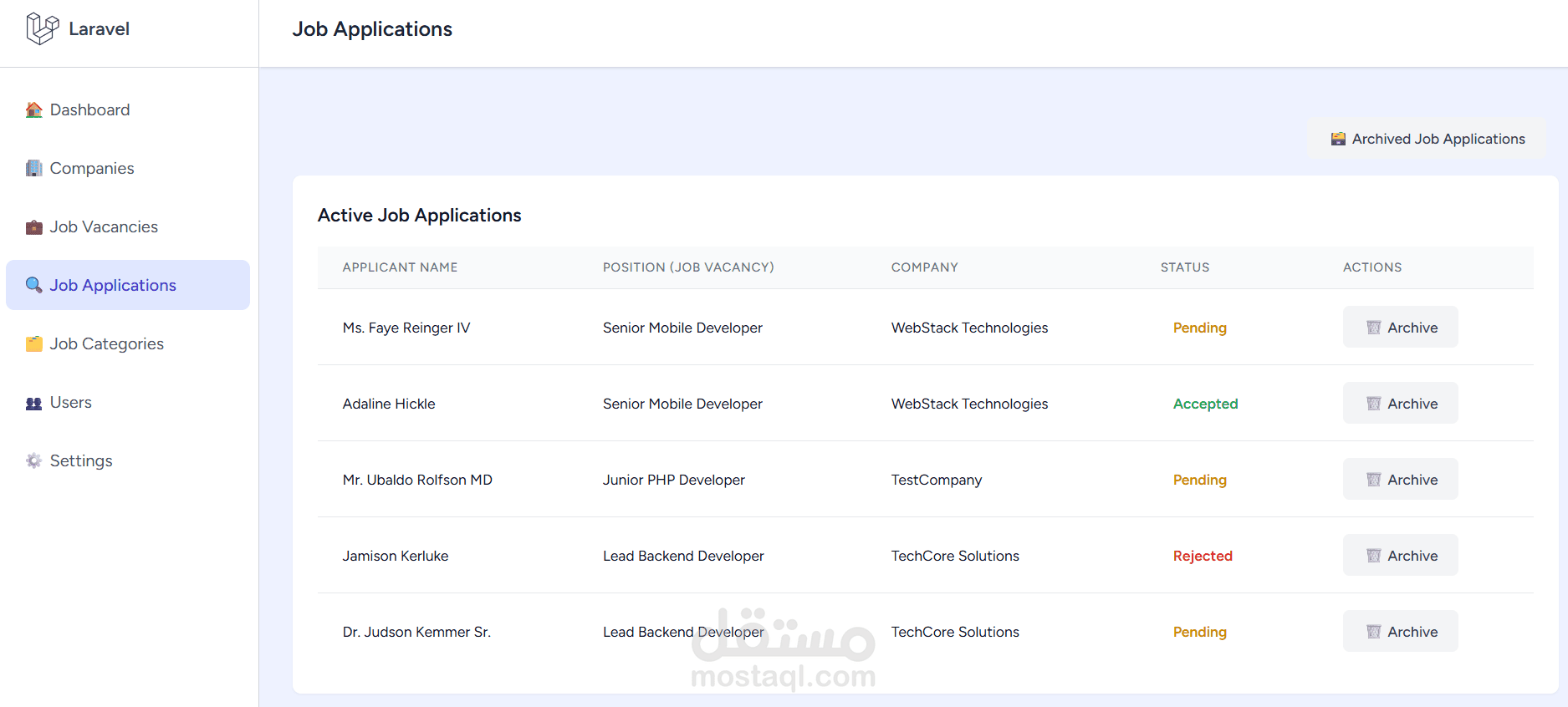The height and width of the screenshot is (707, 1568).
Task: Click the Job Categories folder icon
Action: tap(33, 344)
